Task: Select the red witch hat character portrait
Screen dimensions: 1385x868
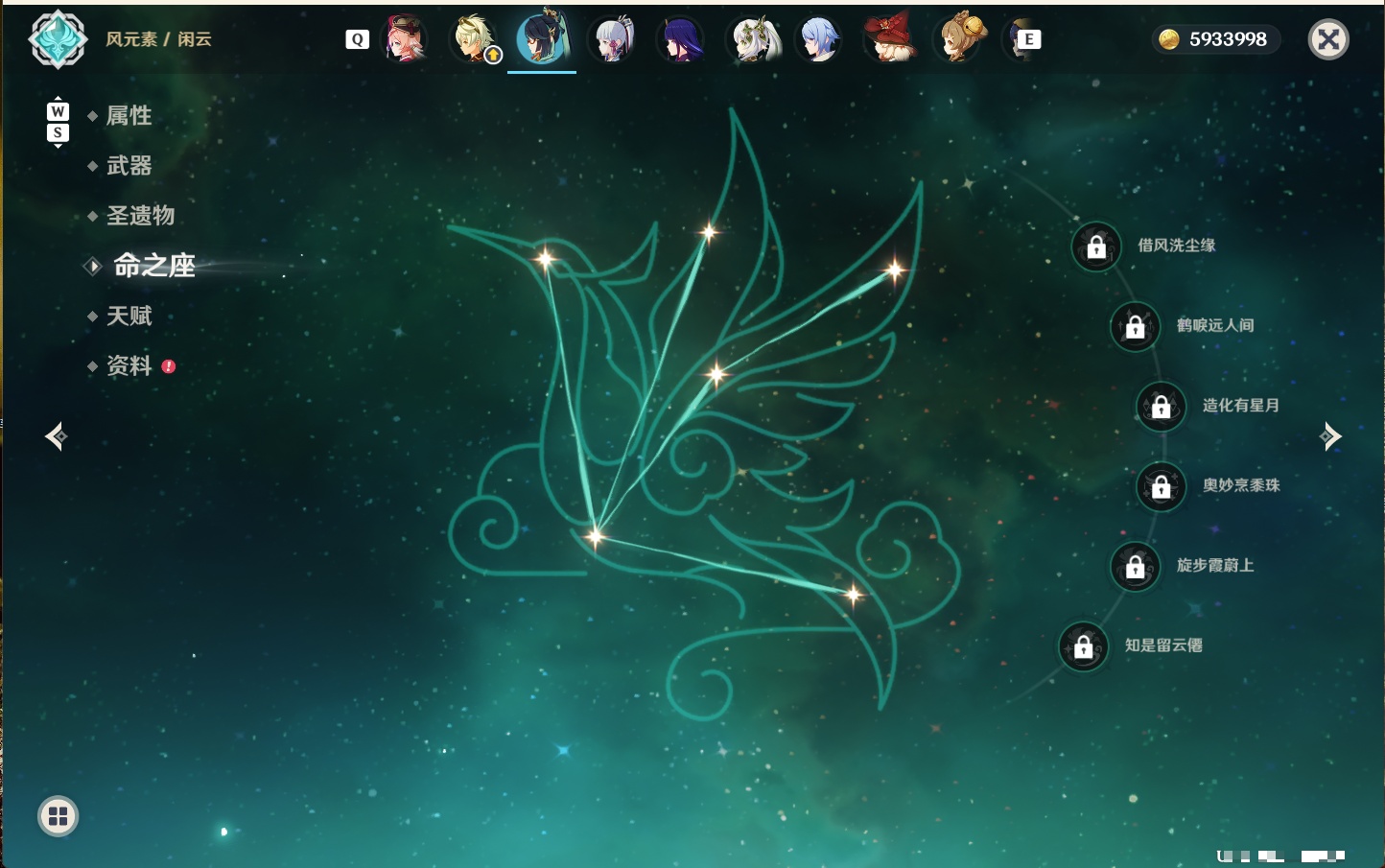Action: point(888,39)
